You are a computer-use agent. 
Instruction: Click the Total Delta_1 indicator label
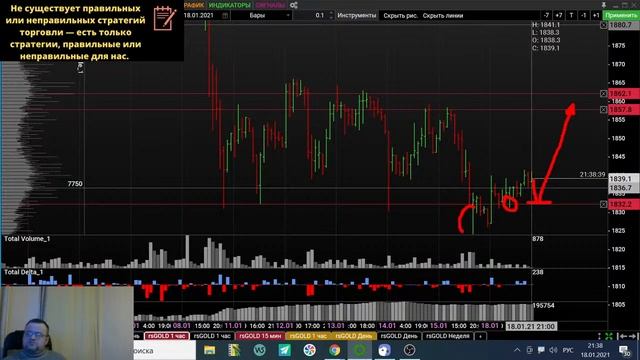(23, 272)
